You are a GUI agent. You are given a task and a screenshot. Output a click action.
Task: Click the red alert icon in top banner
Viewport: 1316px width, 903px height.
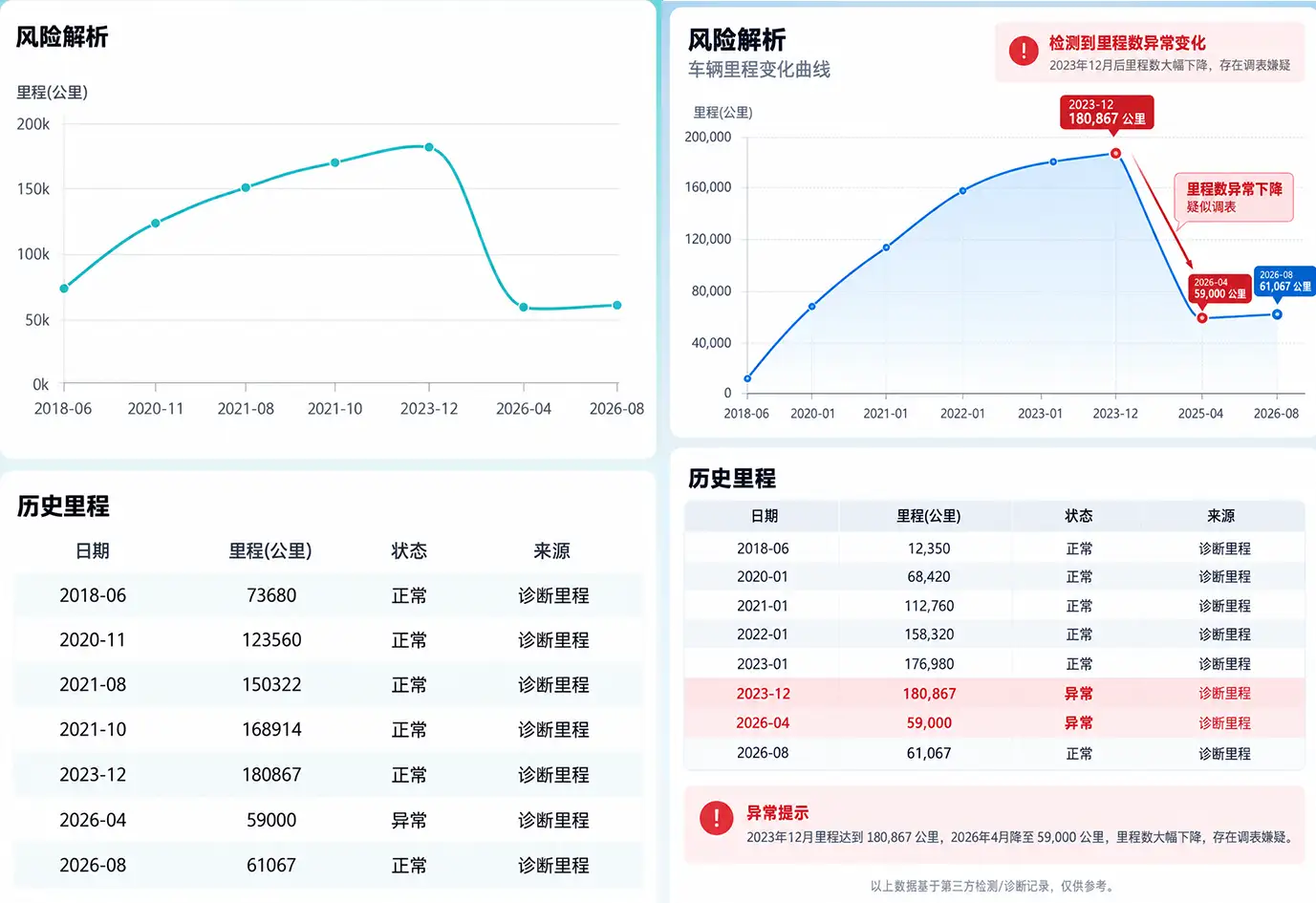pyautogui.click(x=1024, y=51)
